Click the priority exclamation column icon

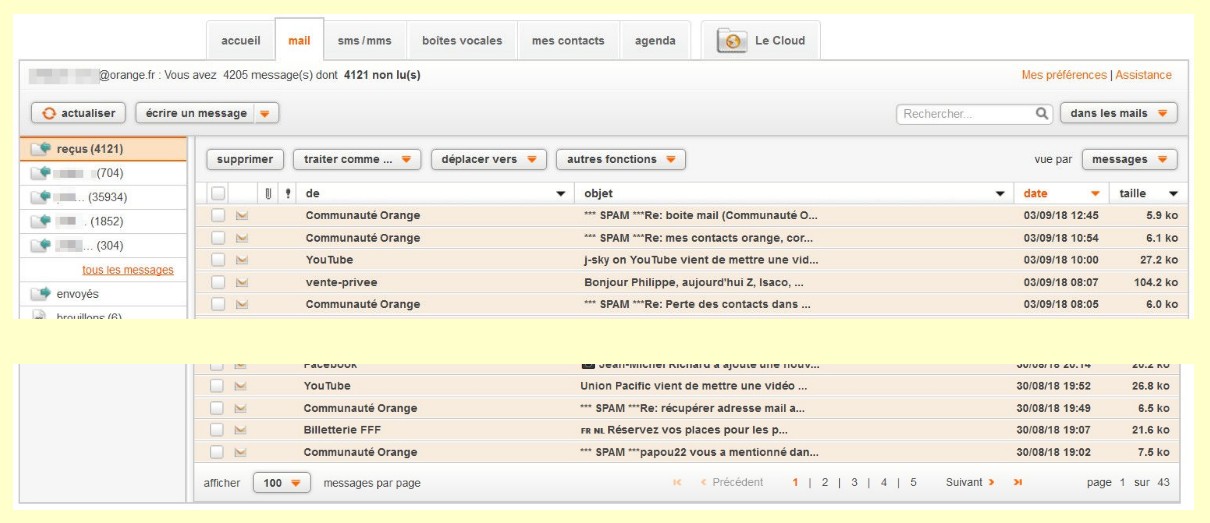coord(289,193)
